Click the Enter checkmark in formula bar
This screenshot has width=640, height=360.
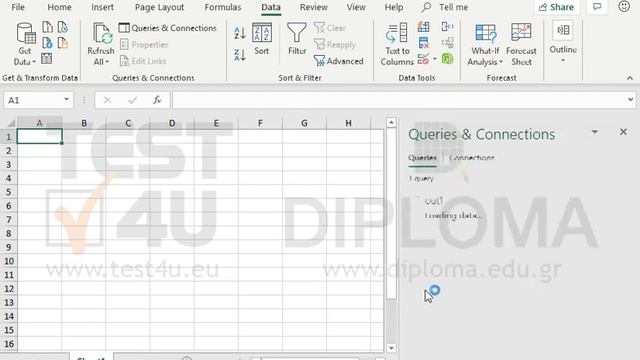pos(132,100)
